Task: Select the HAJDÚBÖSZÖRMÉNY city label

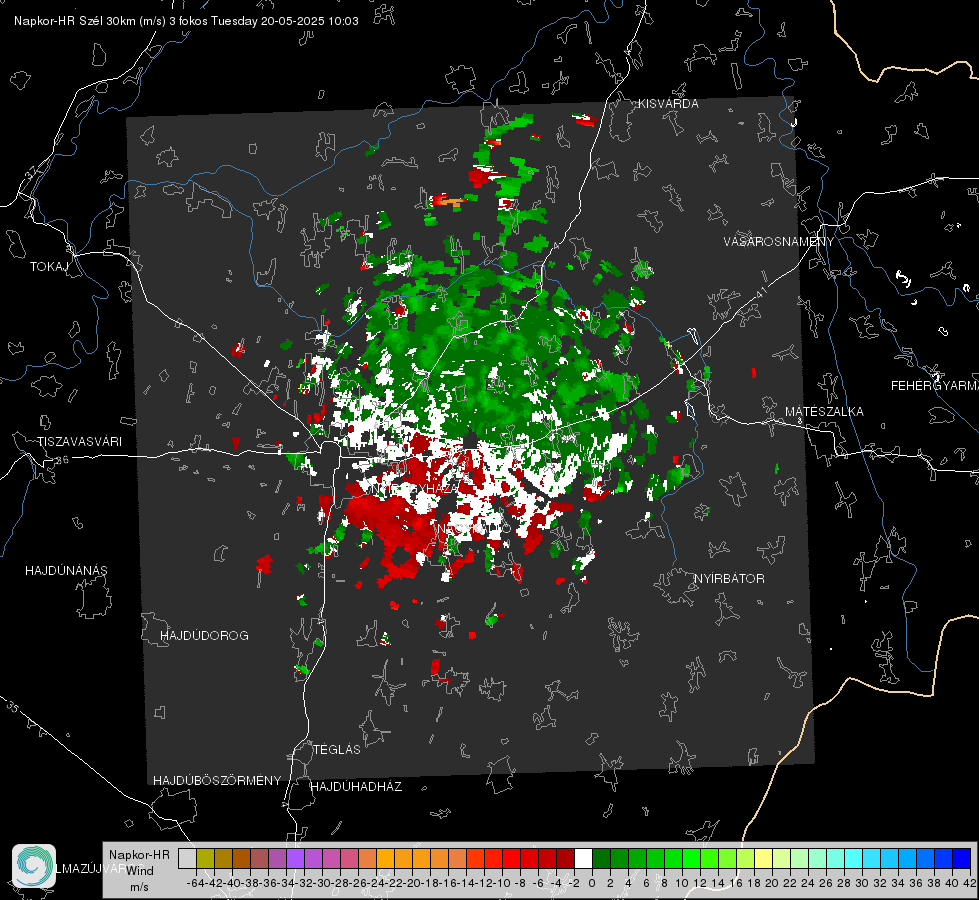Action: tap(217, 781)
